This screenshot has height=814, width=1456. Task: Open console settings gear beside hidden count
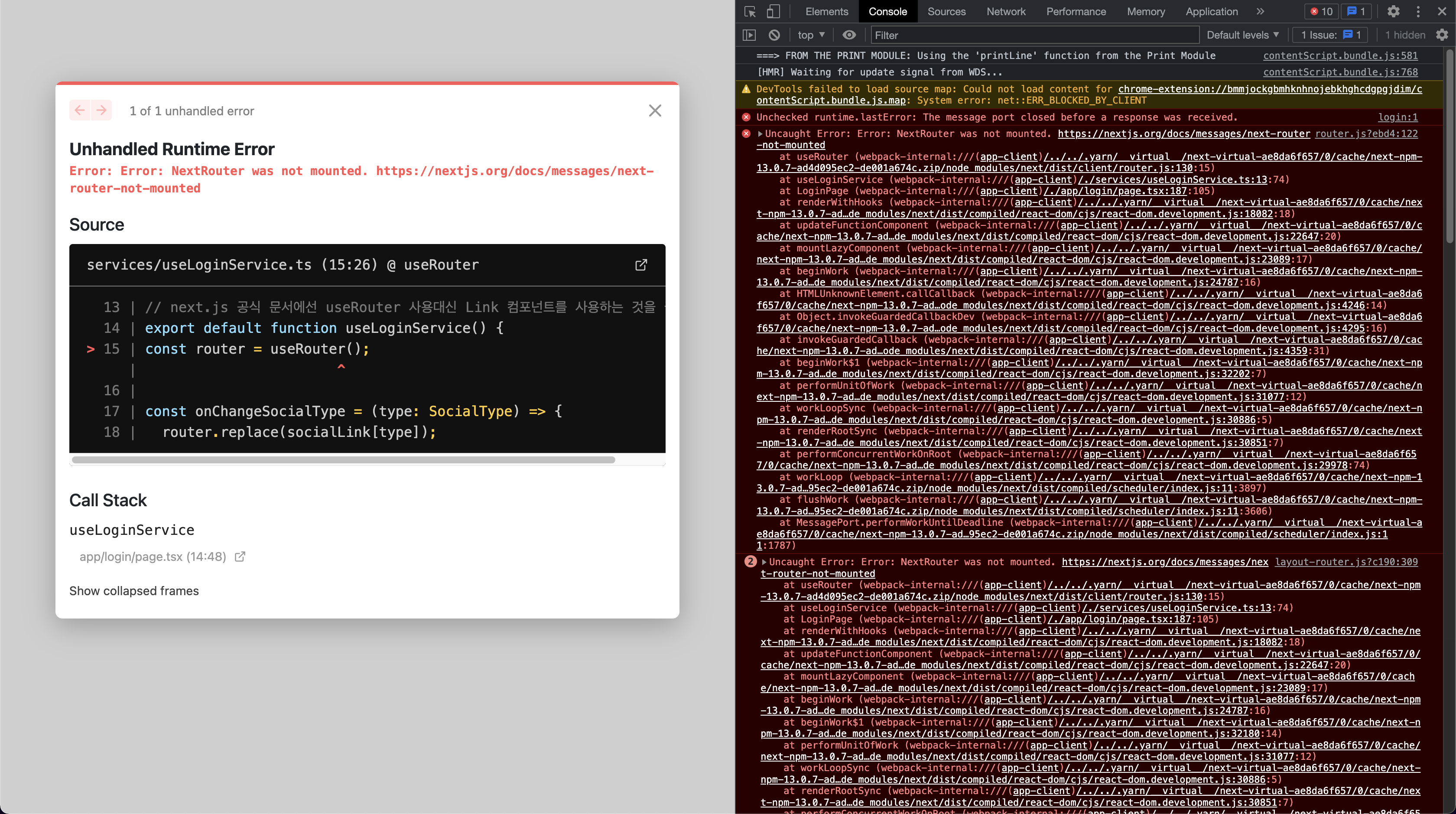click(x=1442, y=35)
